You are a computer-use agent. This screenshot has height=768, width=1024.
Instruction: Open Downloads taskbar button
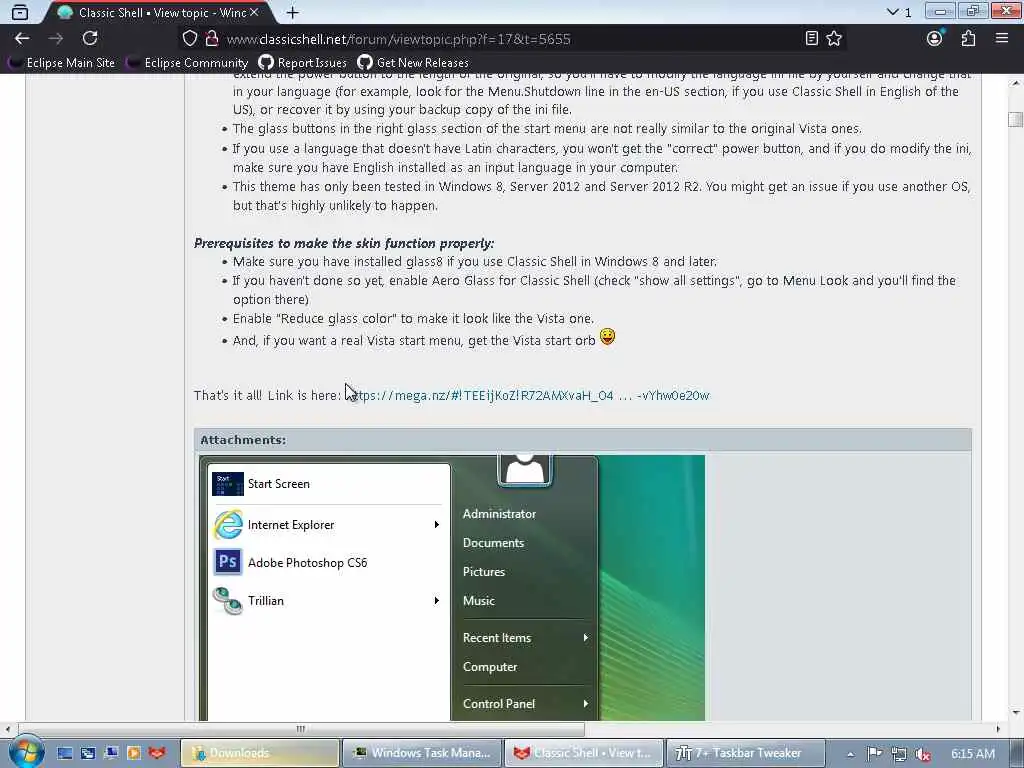coord(259,753)
